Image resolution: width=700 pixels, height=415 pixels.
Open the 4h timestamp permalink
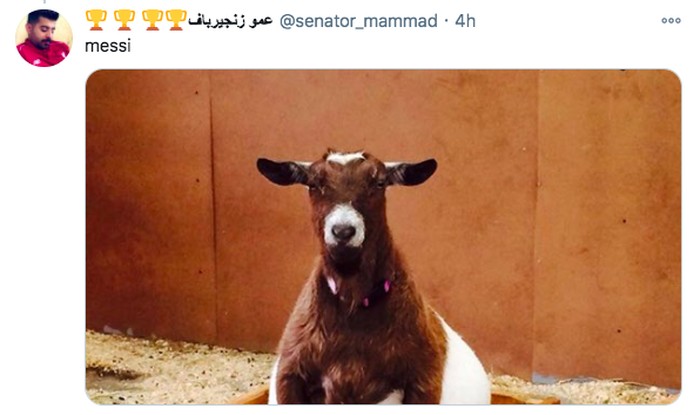pos(465,21)
